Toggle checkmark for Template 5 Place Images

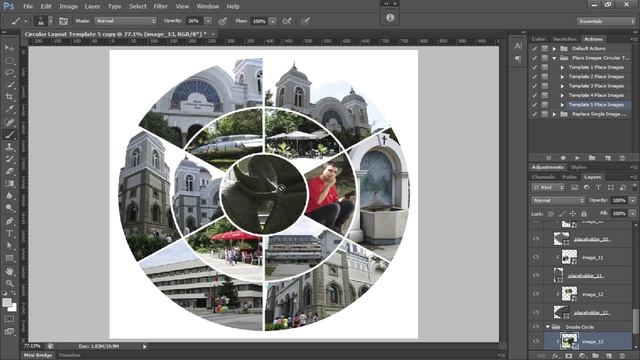(534, 105)
